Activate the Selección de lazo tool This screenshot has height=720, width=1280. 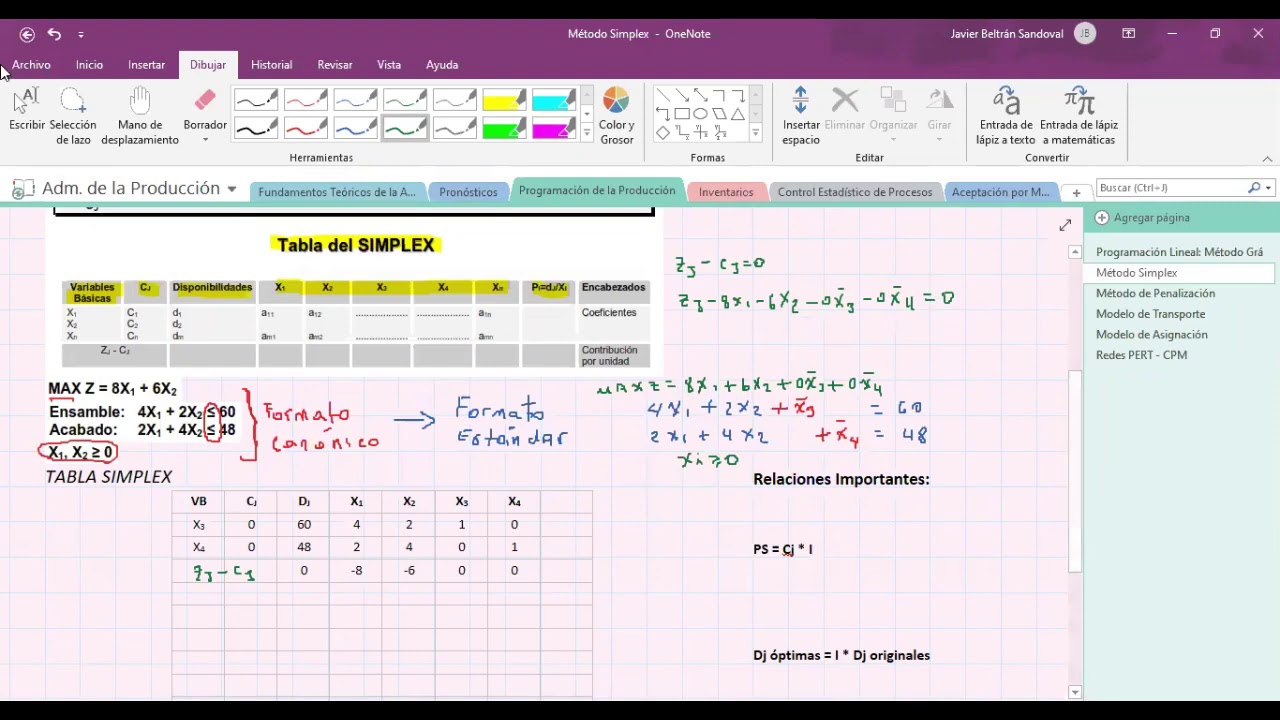(73, 116)
